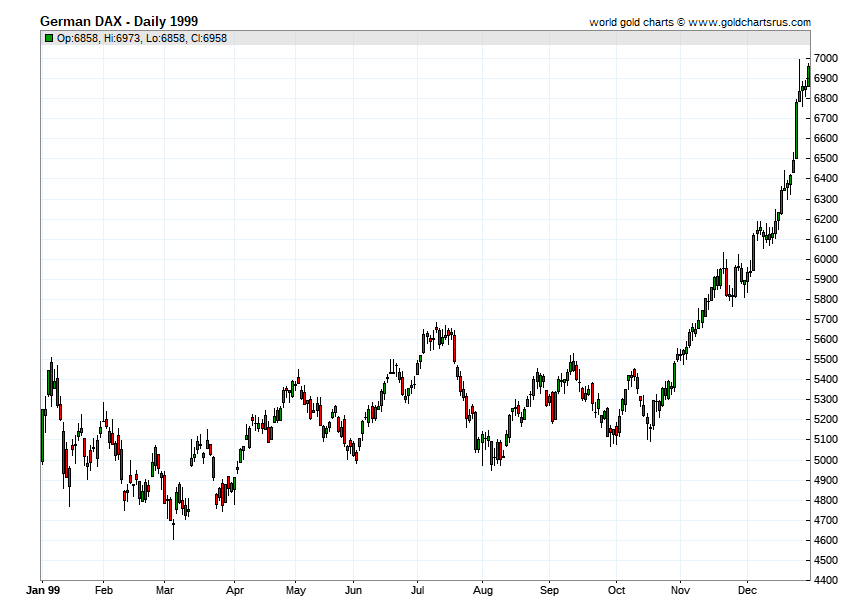Click the 5500 y-axis label
850x616 pixels.
(826, 360)
